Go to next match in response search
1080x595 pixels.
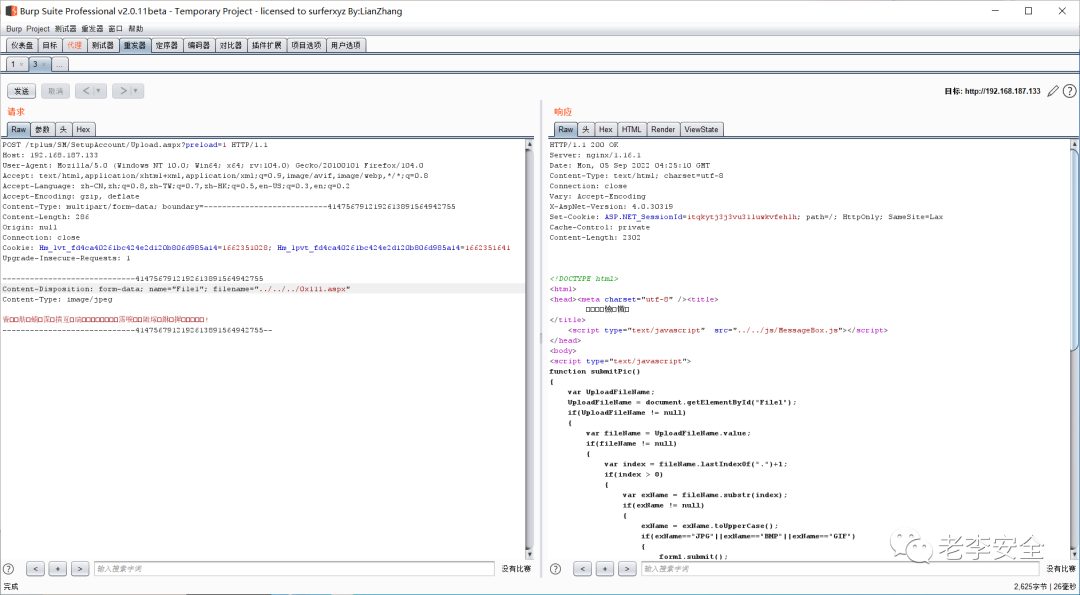pyautogui.click(x=627, y=569)
